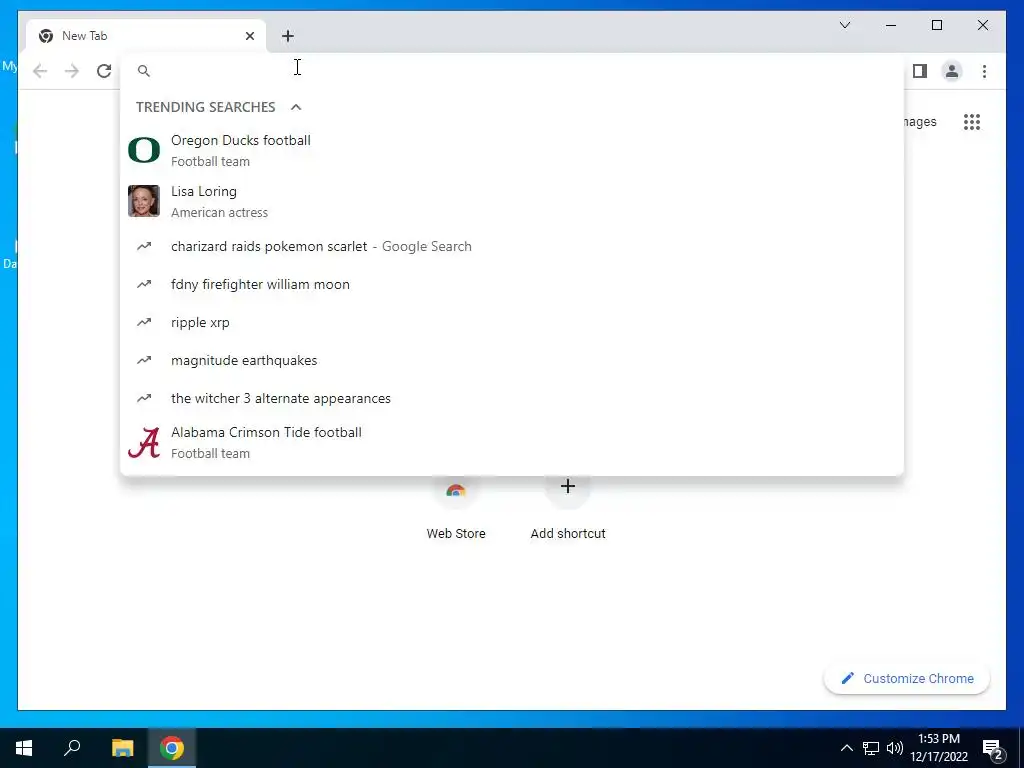Open the side panel
This screenshot has width=1024, height=768.
920,71
